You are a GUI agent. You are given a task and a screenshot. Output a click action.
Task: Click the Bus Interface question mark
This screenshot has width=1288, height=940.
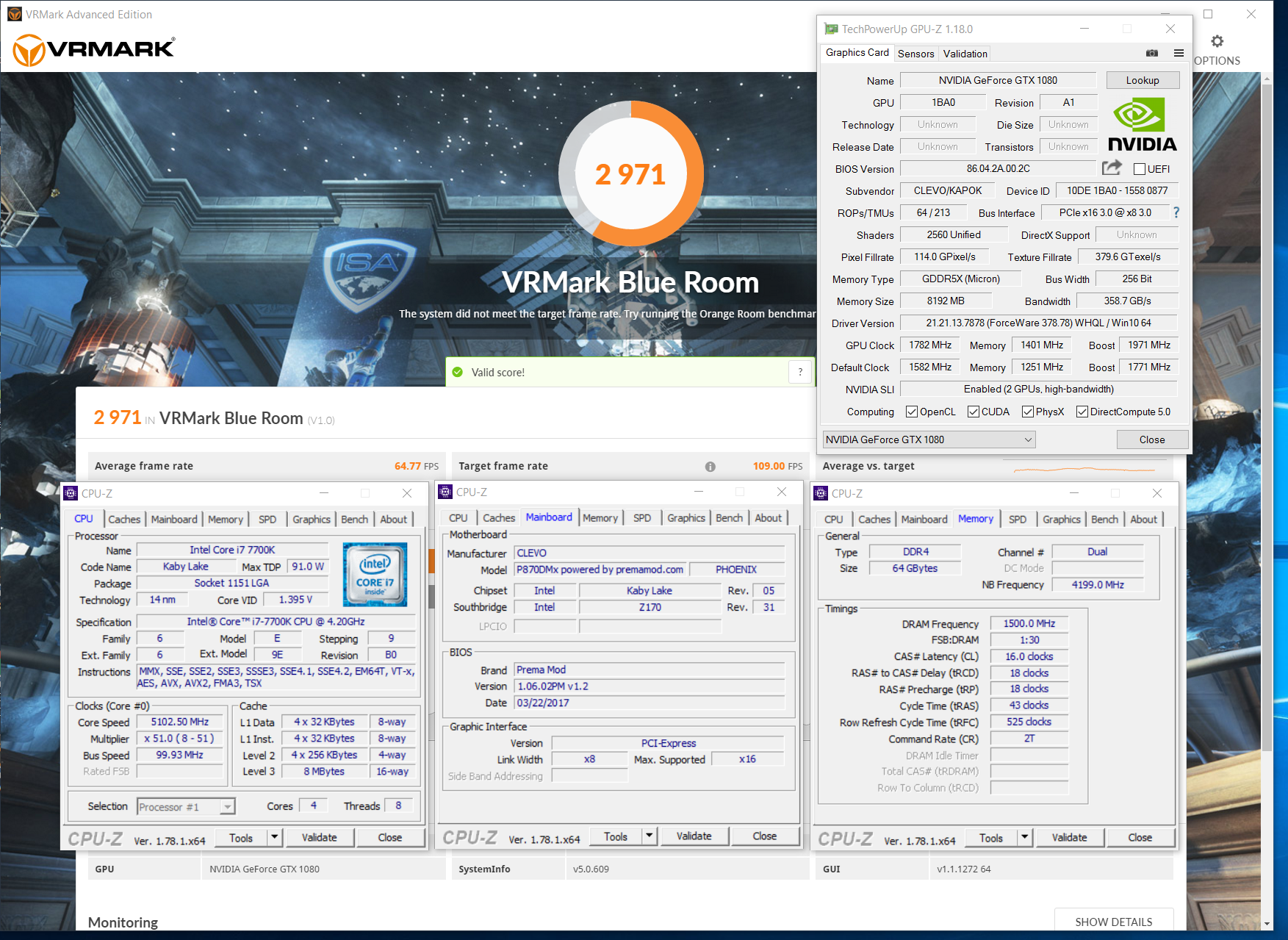[x=1176, y=212]
